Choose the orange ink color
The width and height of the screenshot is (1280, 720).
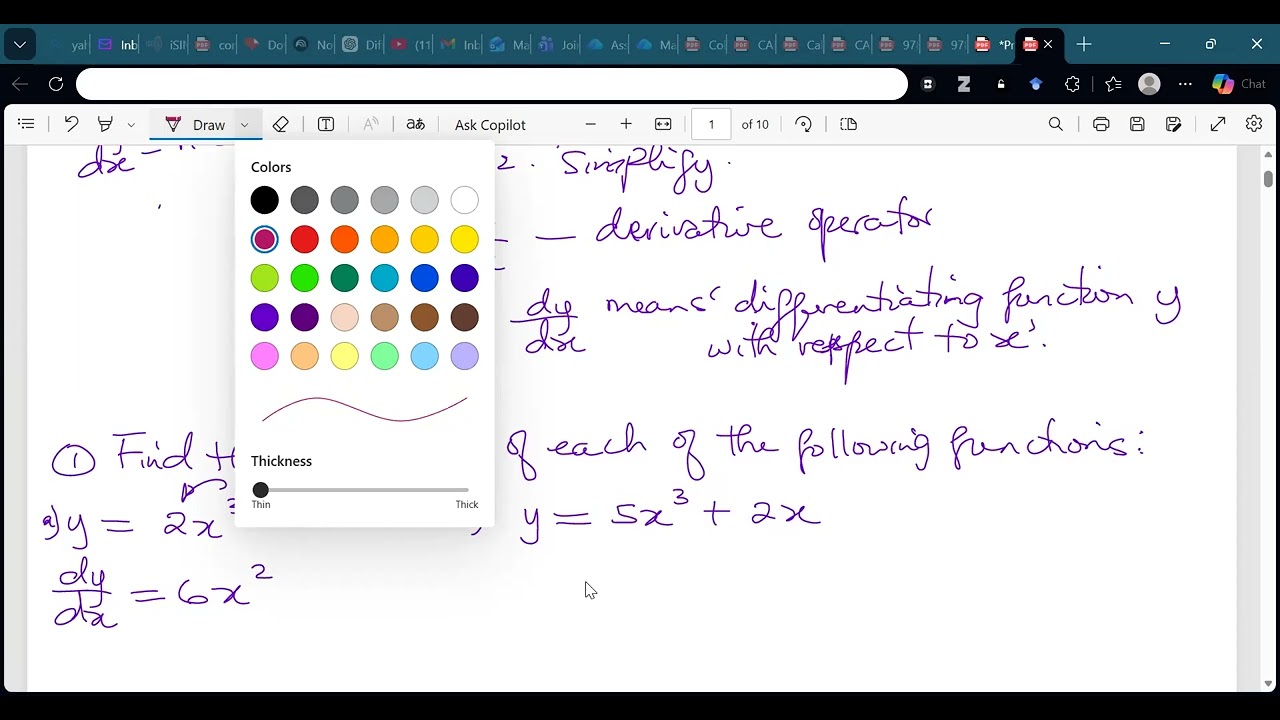point(345,239)
